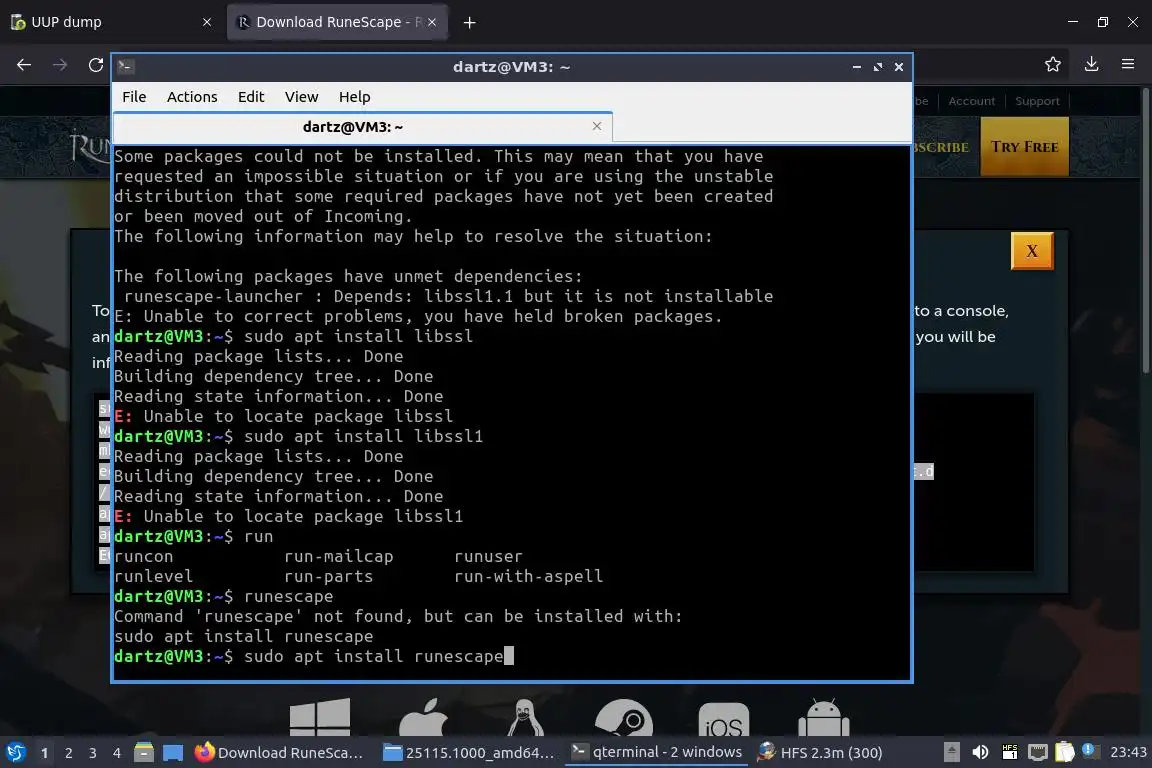Open the browser downloads panel
The height and width of the screenshot is (768, 1152).
coord(1092,65)
